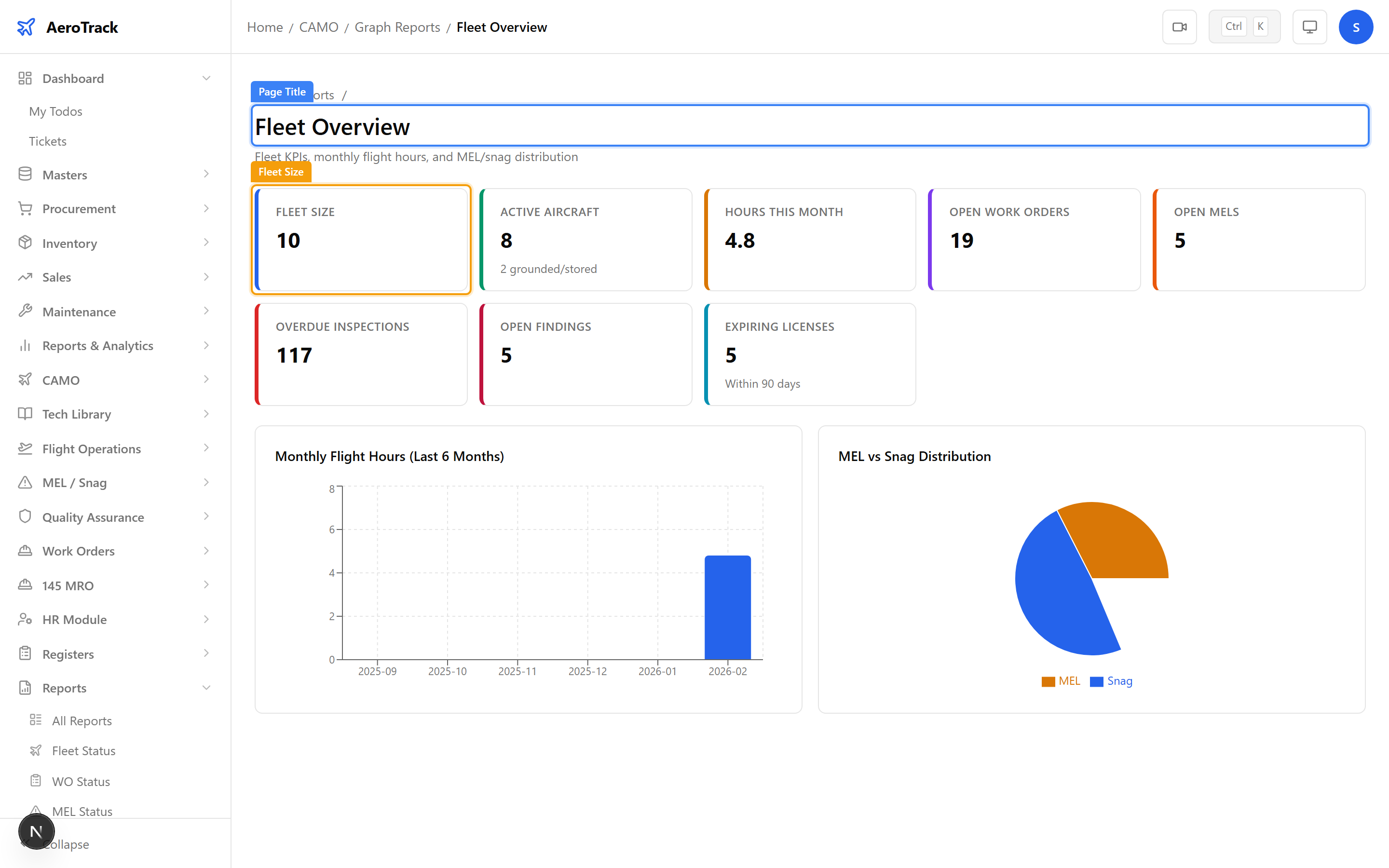This screenshot has height=868, width=1389.
Task: Open the Ctrl K command search button
Action: (1244, 27)
